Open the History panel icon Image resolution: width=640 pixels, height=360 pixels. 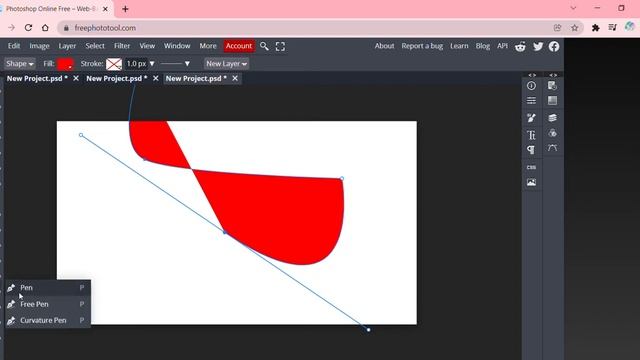click(x=552, y=86)
